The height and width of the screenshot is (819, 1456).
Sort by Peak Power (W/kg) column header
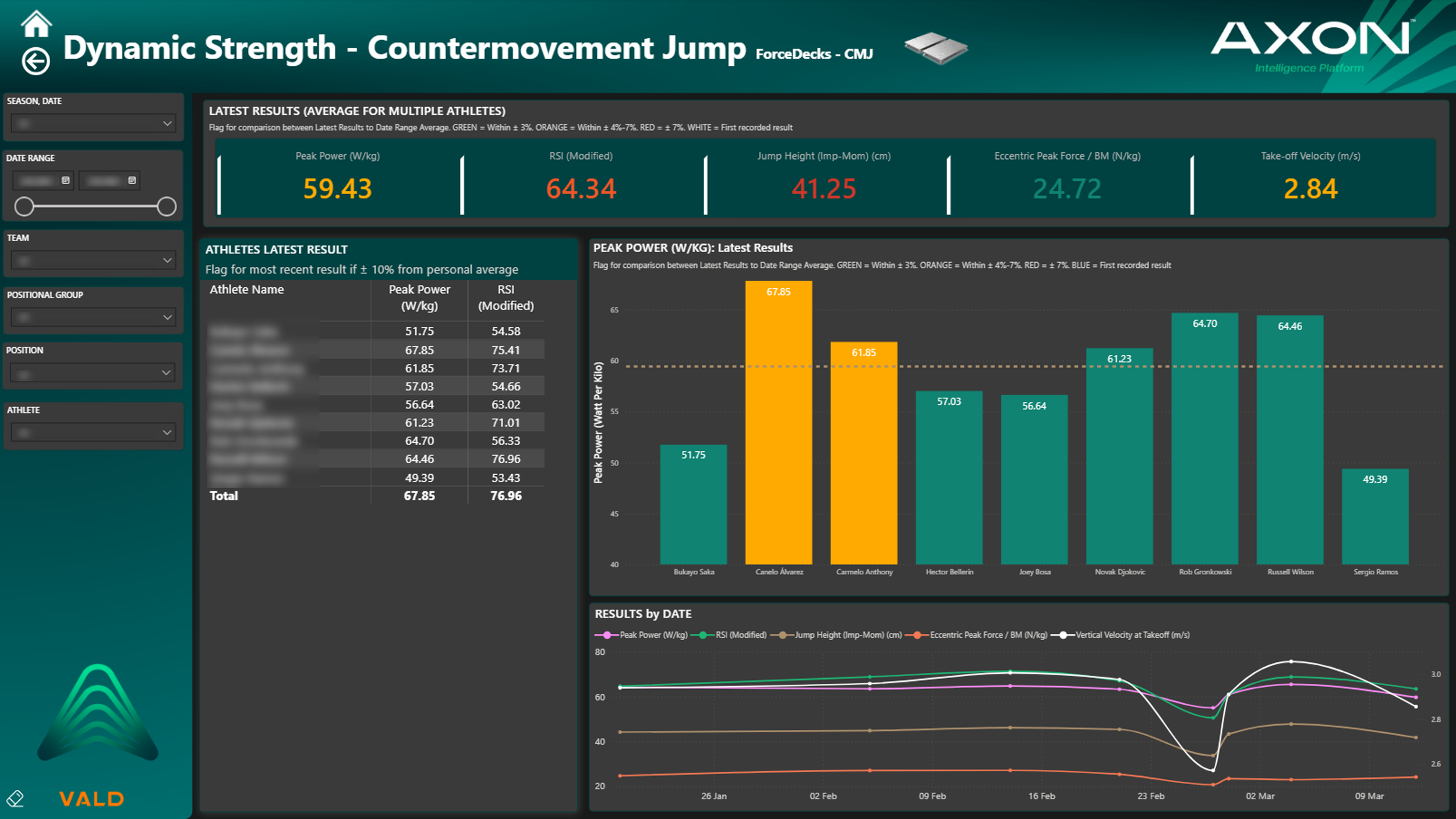419,297
